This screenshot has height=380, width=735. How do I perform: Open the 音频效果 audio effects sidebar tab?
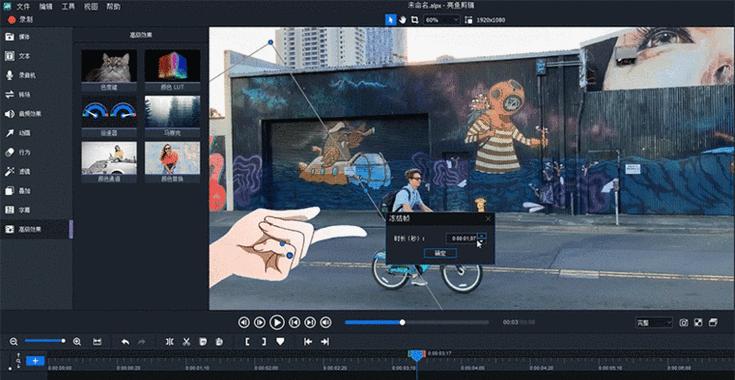click(x=36, y=114)
